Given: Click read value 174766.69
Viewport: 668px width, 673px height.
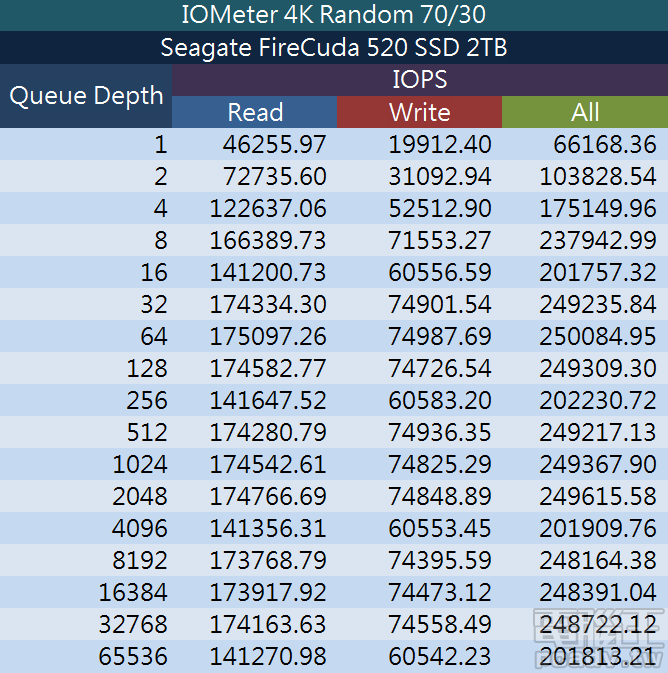Looking at the screenshot, I should 268,496.
